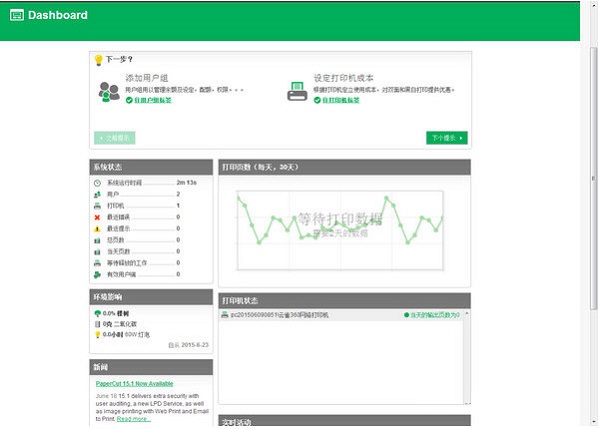This screenshot has height=429, width=600.
Task: Click the printer status list scrollbar
Action: coord(467,357)
